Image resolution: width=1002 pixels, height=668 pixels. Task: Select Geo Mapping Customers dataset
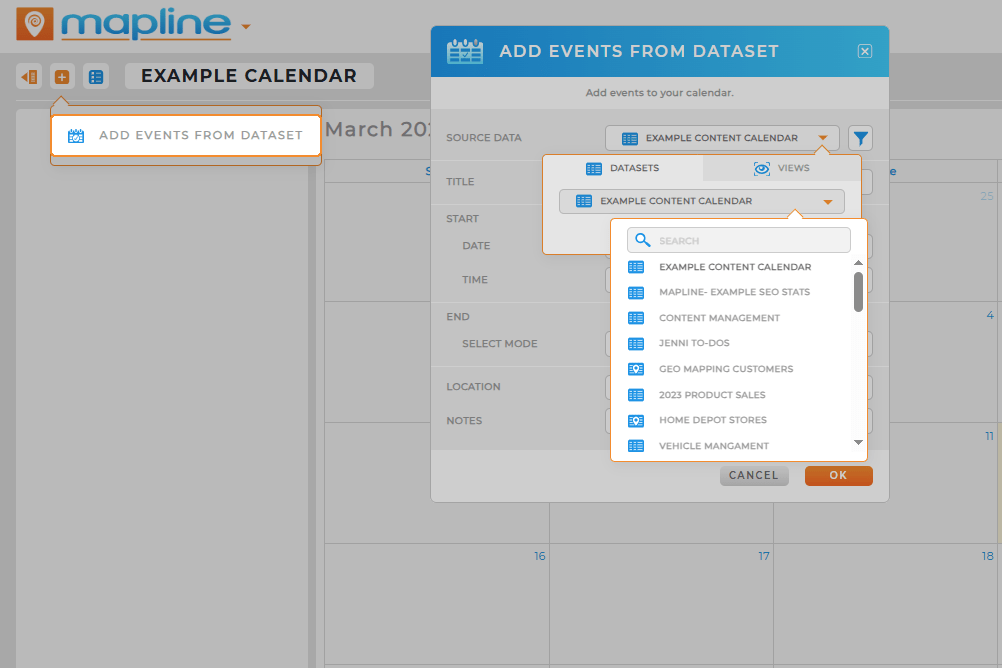pyautogui.click(x=727, y=369)
